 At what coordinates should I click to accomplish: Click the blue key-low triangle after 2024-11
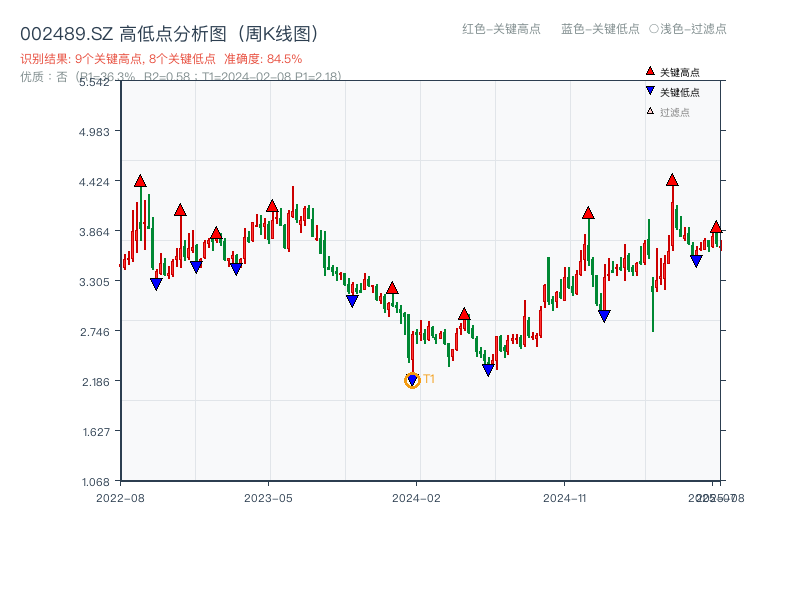605,316
